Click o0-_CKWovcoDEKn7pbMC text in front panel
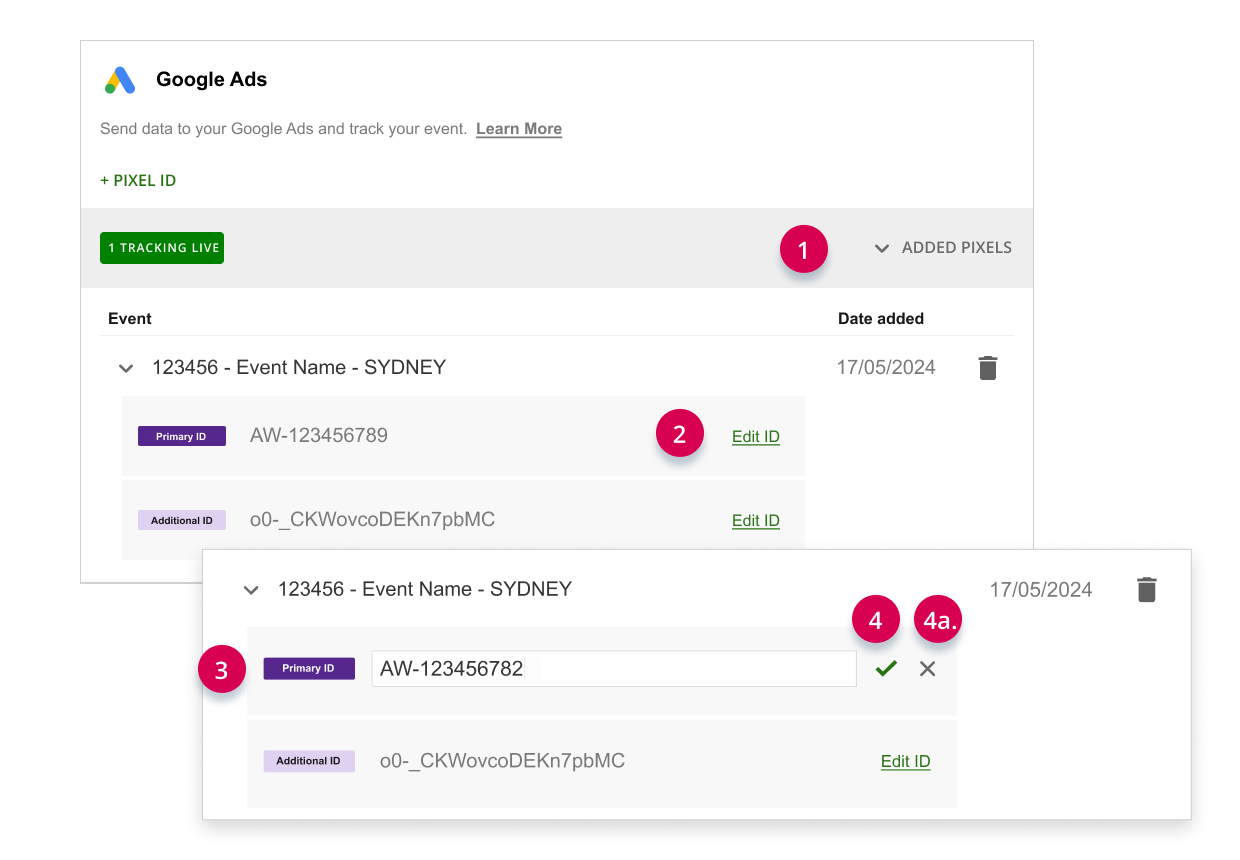Viewport: 1240px width, 860px height. coord(503,762)
